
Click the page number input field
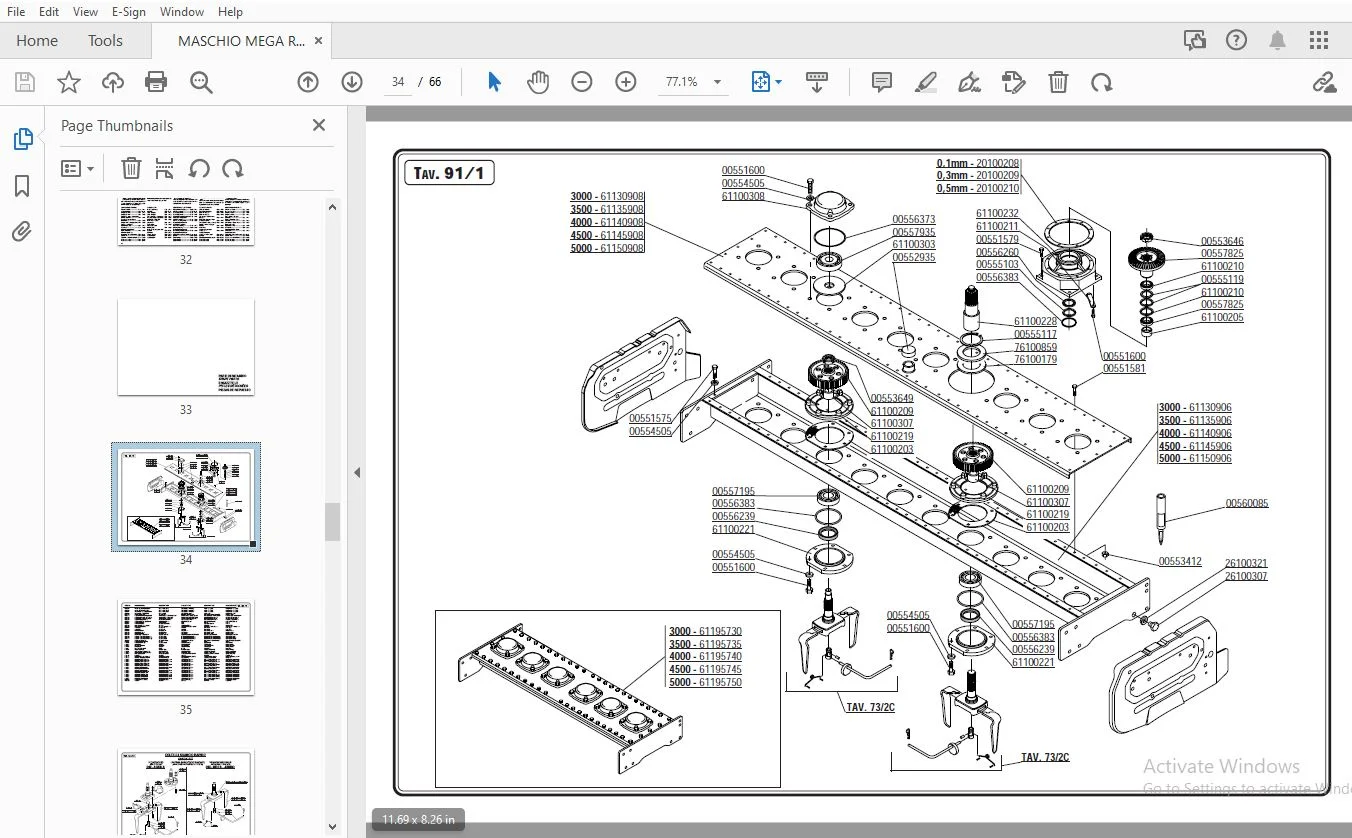coord(398,82)
